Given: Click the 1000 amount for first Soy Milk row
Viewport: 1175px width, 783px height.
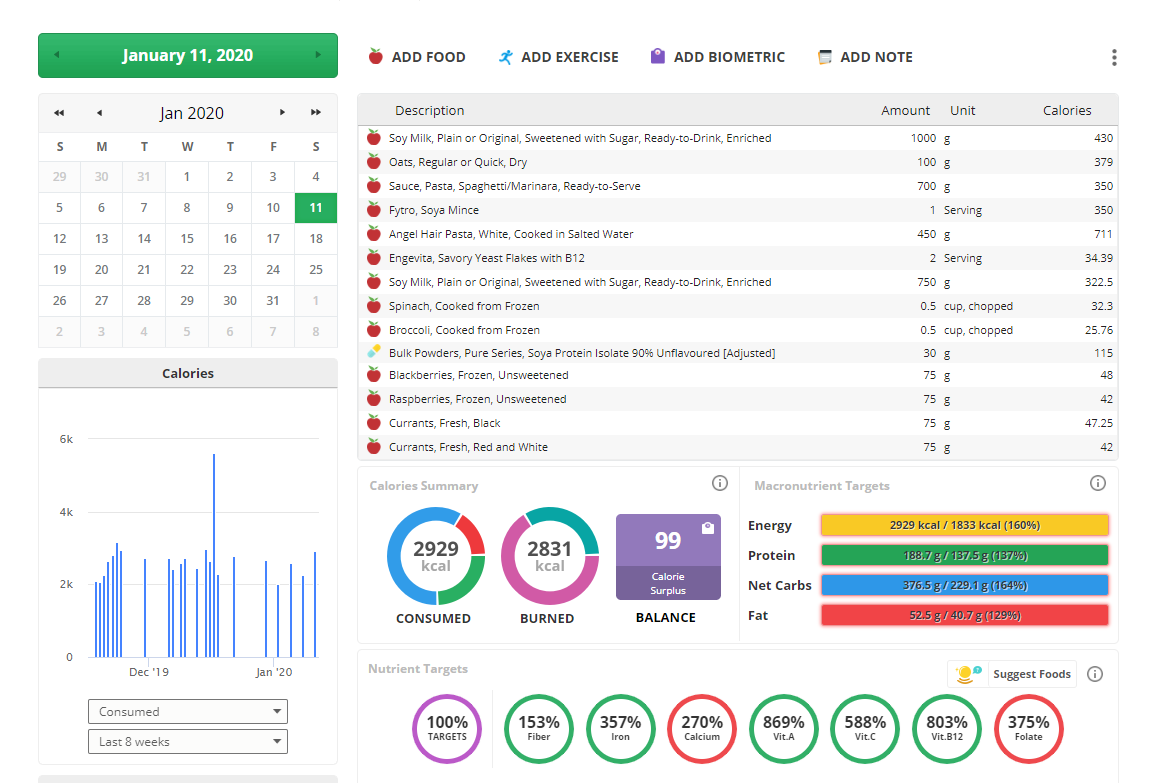Looking at the screenshot, I should [x=923, y=138].
